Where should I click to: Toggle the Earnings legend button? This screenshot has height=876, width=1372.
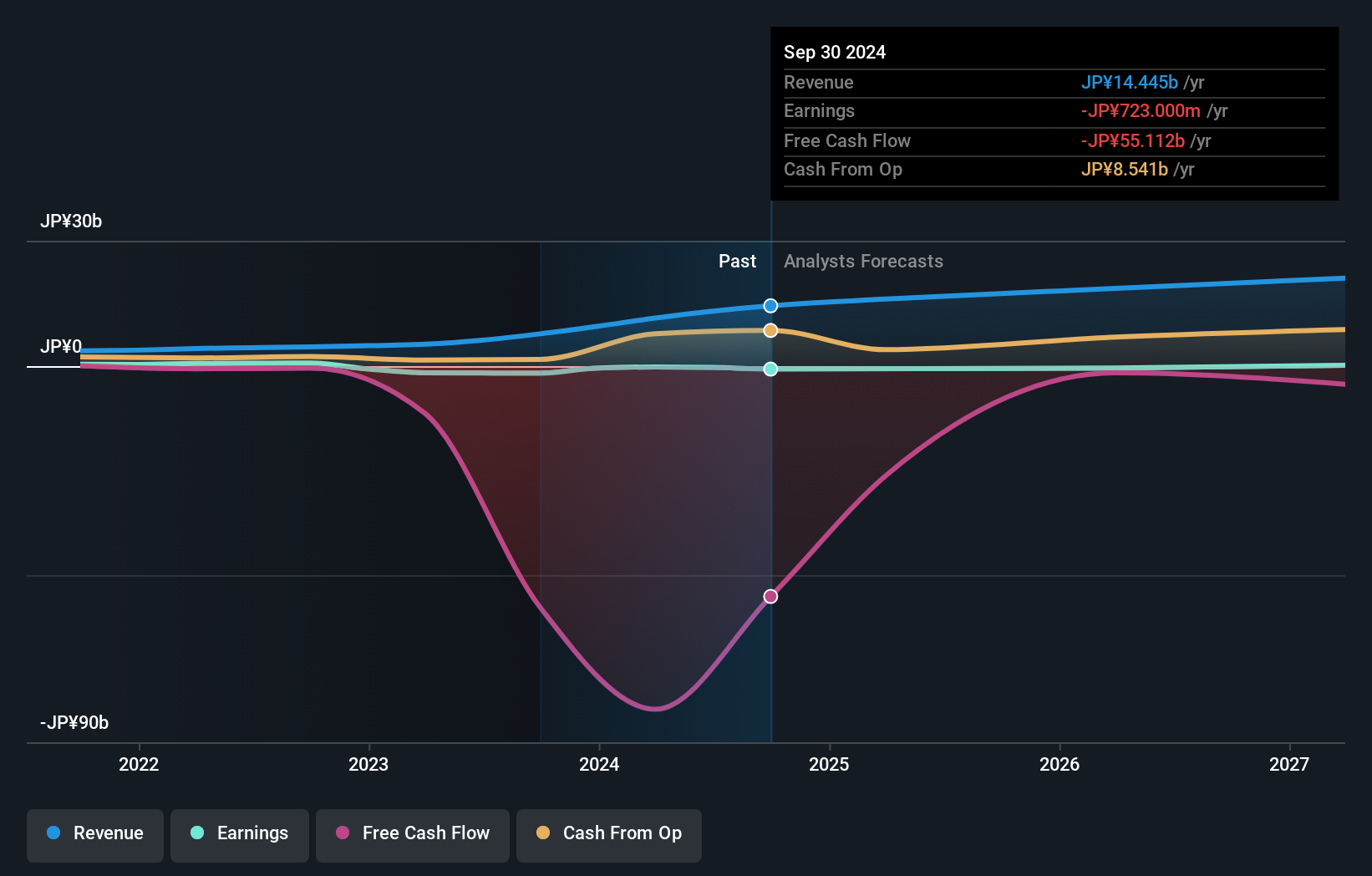[x=240, y=835]
